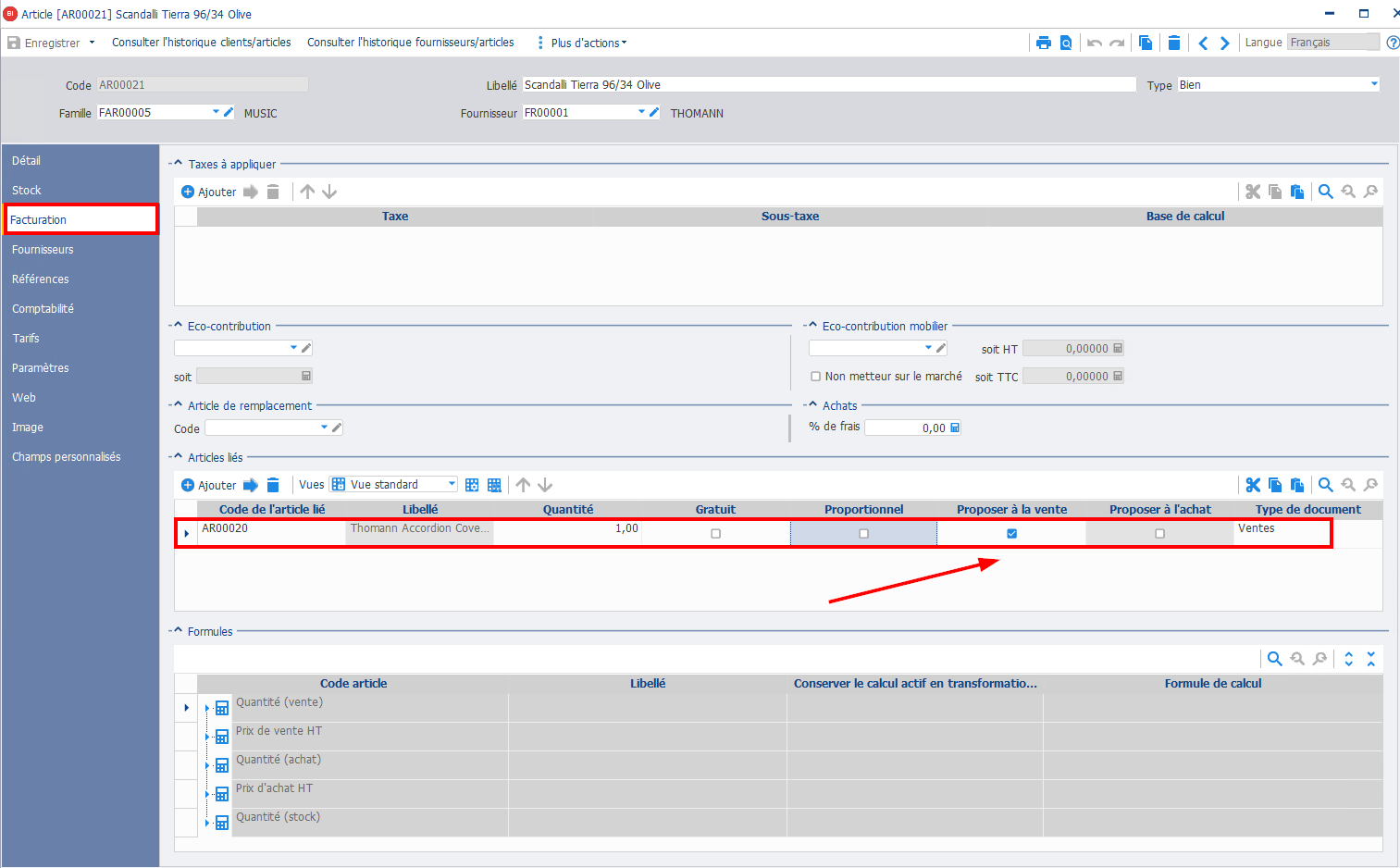Screen dimensions: 1400x868
Task: Open the Vues dropdown showing Vue standard
Action: [x=452, y=484]
